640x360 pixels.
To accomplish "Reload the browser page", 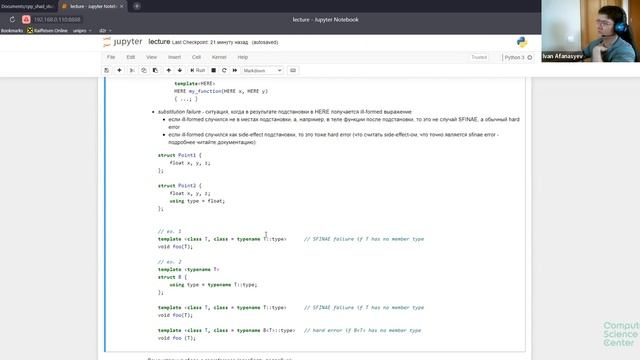I will [x=12, y=19].
